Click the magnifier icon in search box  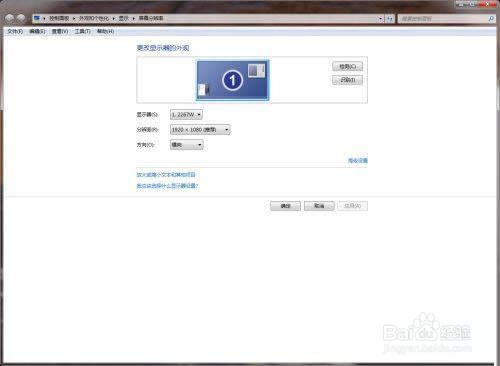pyautogui.click(x=491, y=19)
